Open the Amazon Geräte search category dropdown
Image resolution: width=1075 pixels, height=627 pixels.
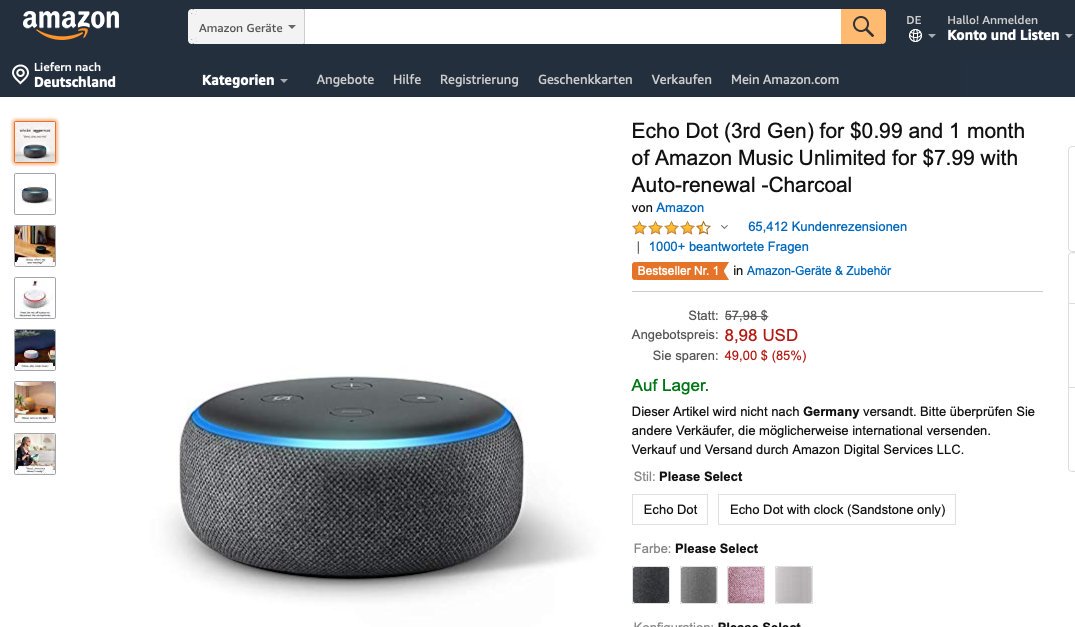coord(246,27)
